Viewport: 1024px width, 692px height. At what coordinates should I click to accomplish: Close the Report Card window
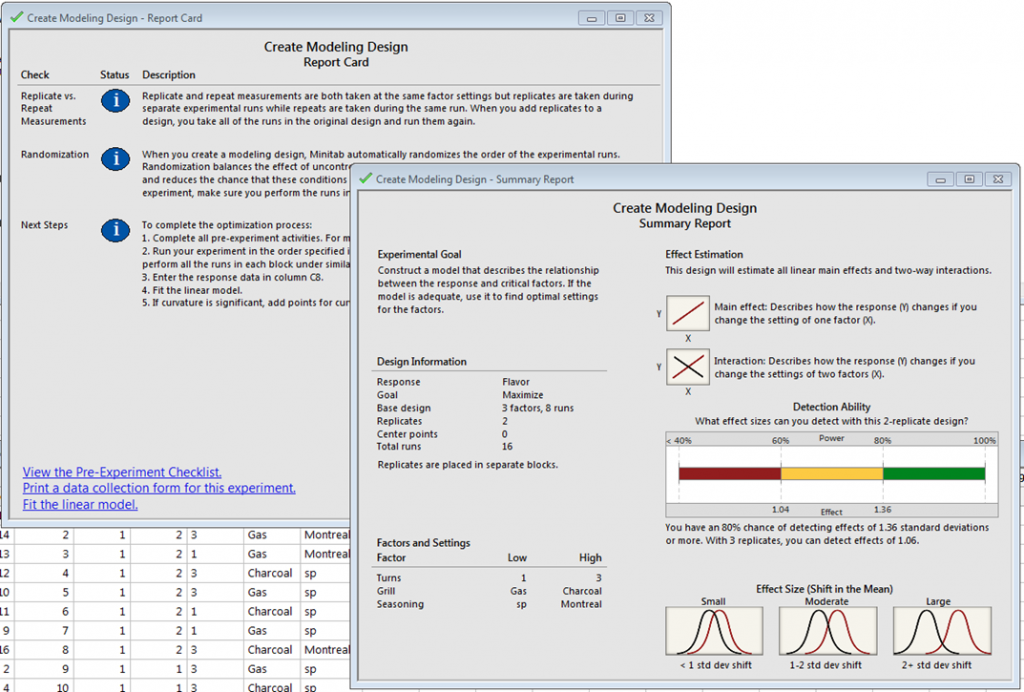tap(649, 18)
